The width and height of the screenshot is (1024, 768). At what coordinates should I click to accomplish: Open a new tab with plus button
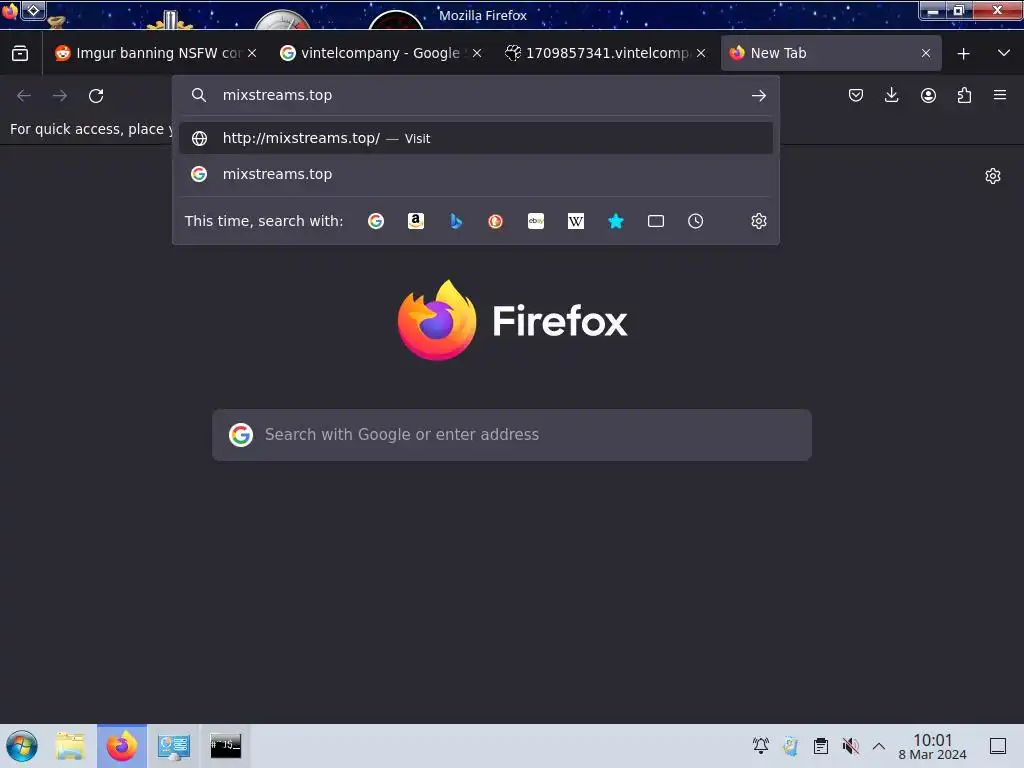(x=963, y=54)
